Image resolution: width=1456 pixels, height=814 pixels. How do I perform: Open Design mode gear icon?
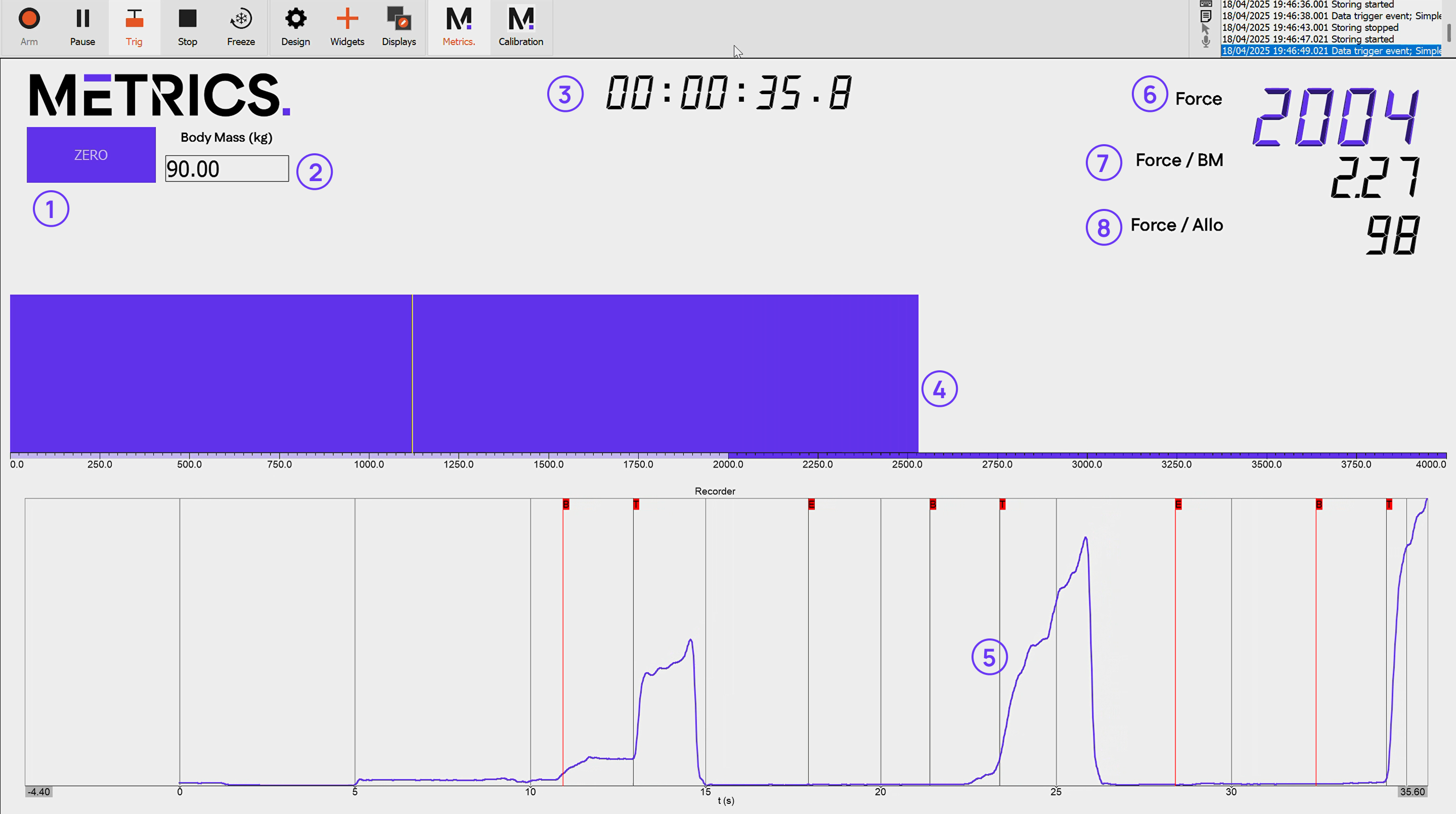click(296, 27)
